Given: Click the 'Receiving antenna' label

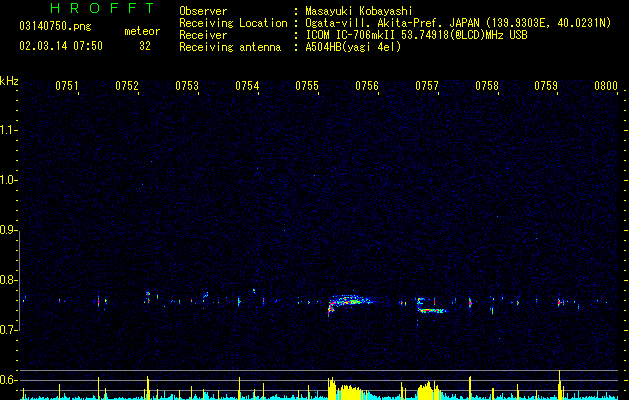Looking at the screenshot, I should 230,47.
